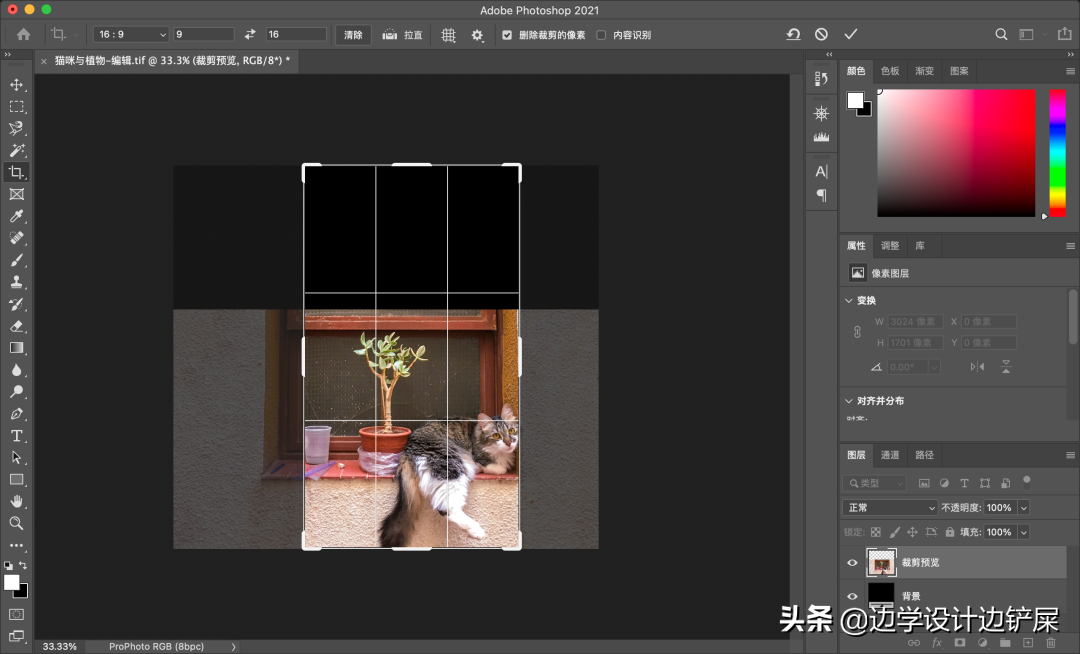This screenshot has height=654, width=1080.
Task: Select the Brush tool
Action: 17,260
